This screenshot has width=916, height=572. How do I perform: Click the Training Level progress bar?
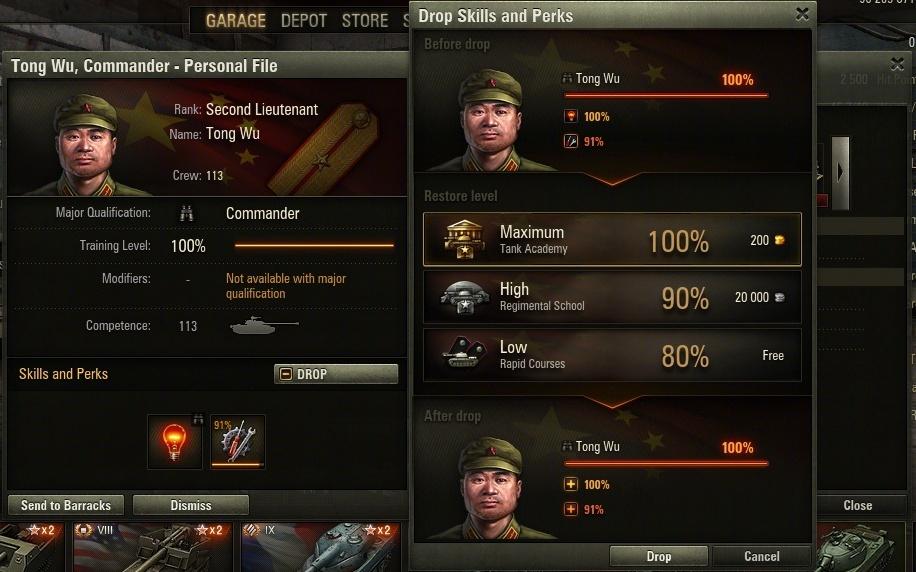tap(314, 245)
